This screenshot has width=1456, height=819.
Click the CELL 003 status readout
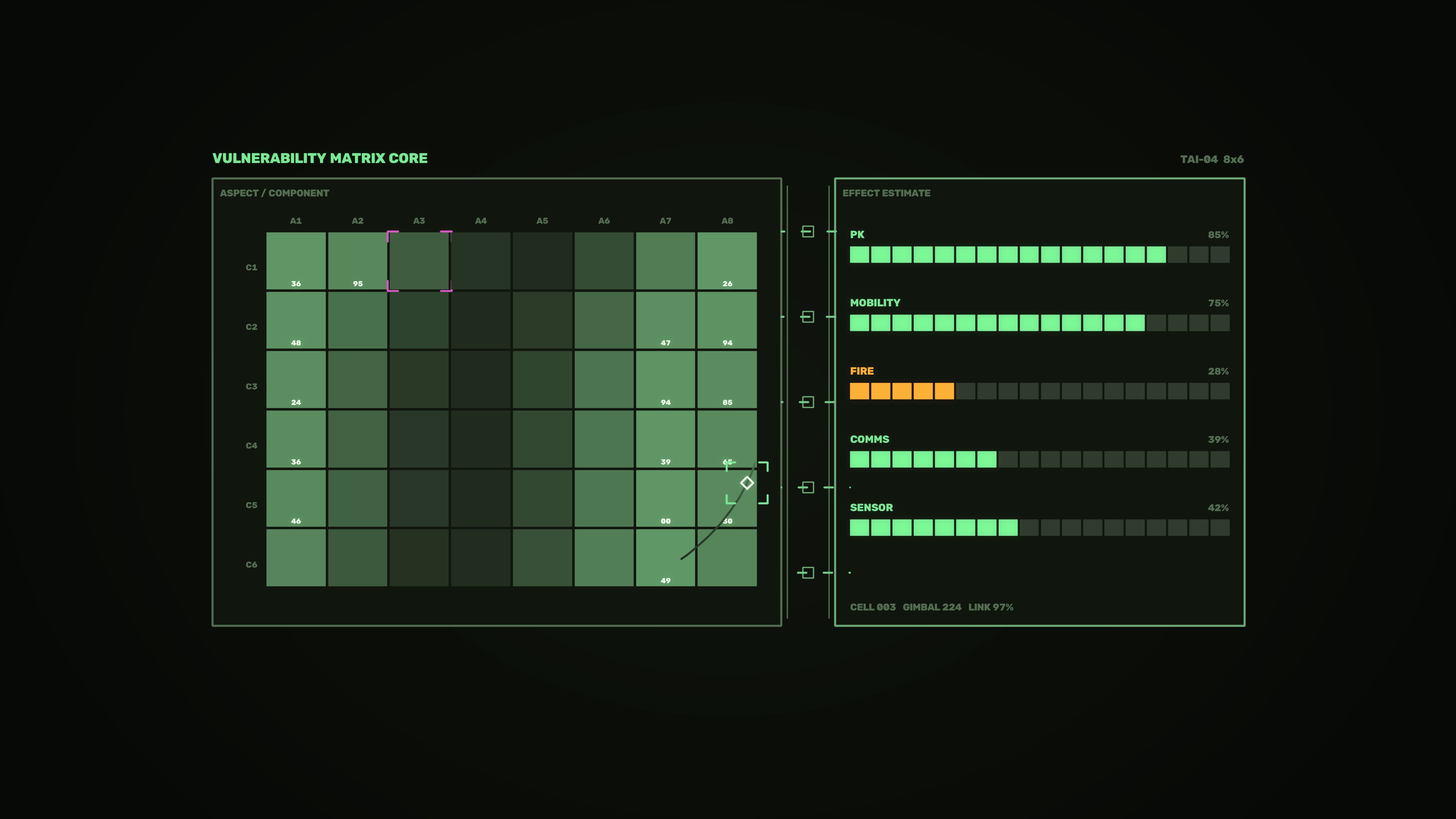(x=873, y=607)
